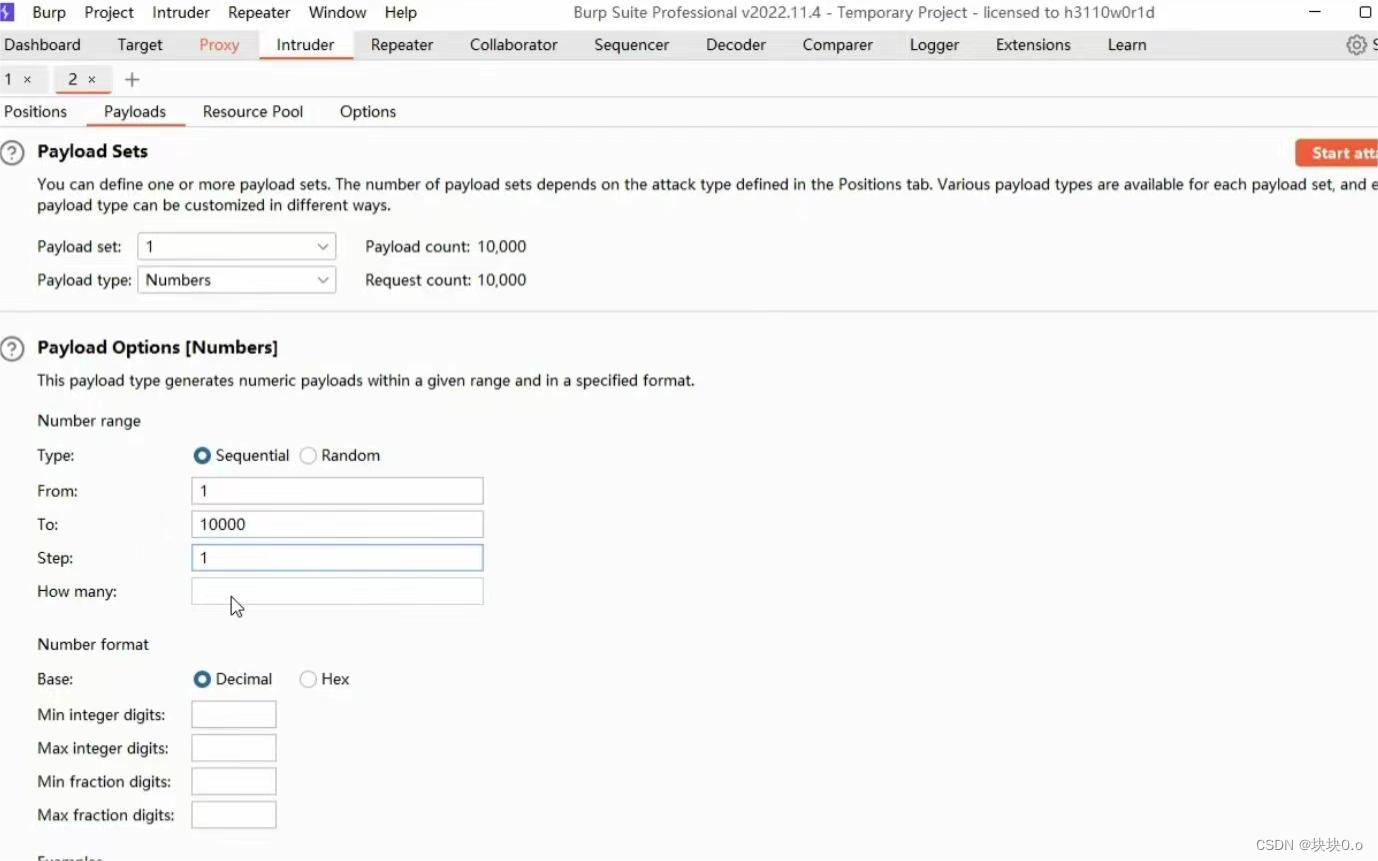Open the Intruder menu
Screen dimensions: 1378x861
[x=181, y=12]
